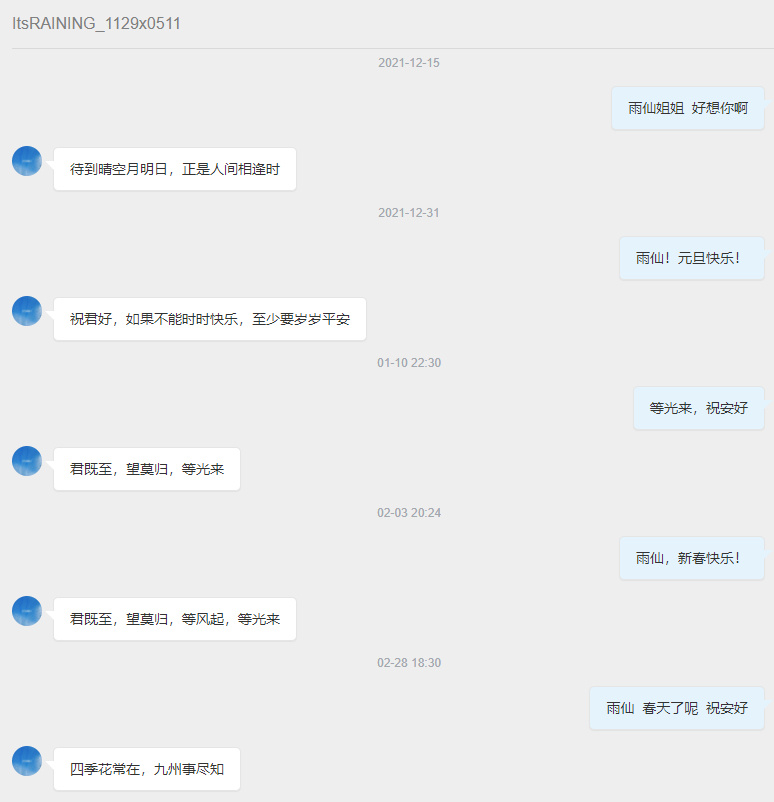Click the reply starting 祝君好，如果不能时时快乐
The width and height of the screenshot is (774, 802).
pos(210,319)
